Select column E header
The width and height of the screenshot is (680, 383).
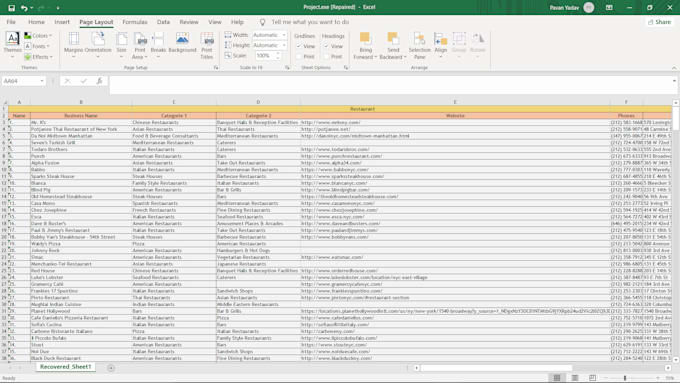click(x=455, y=102)
